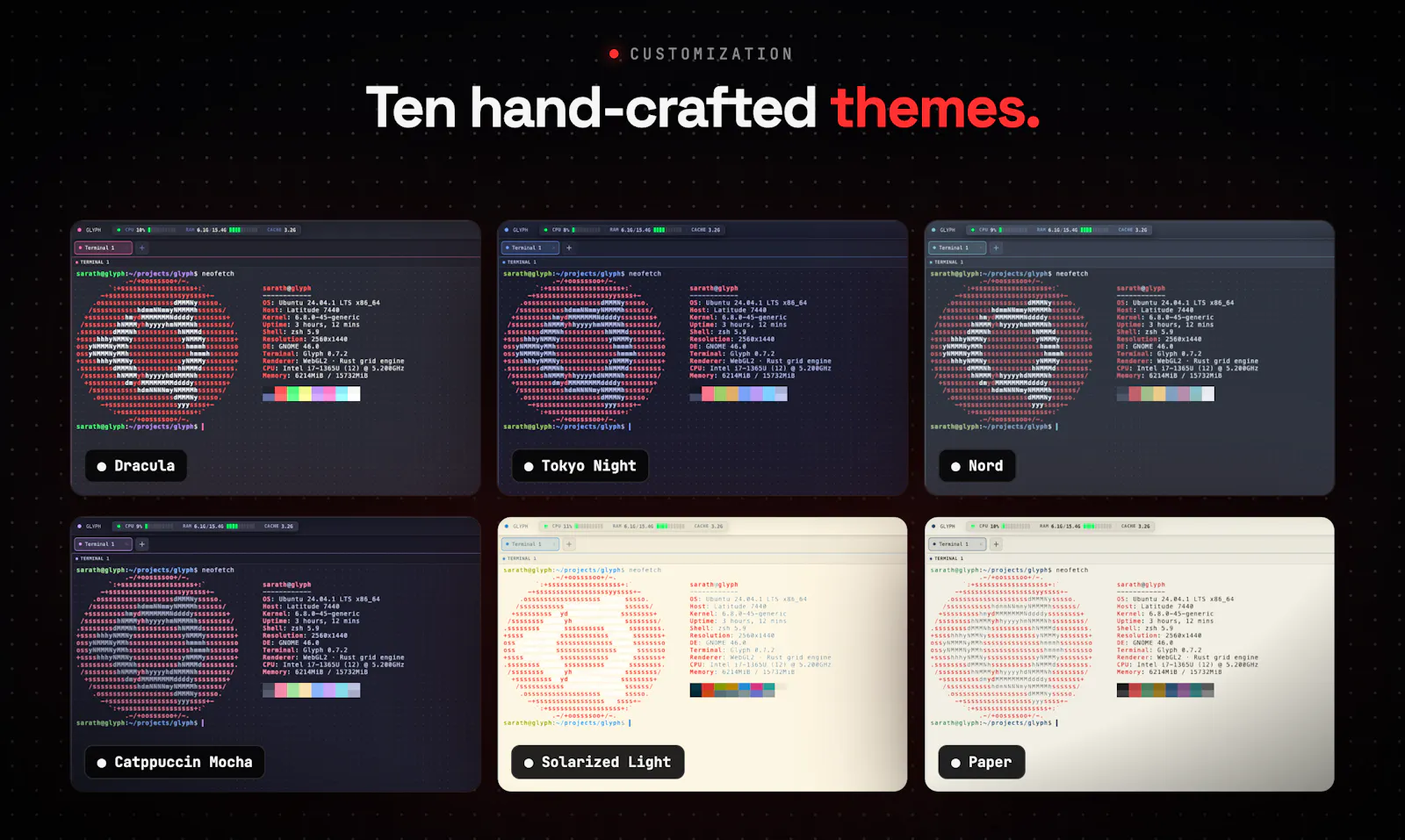The image size is (1405, 840).
Task: Click the RAM usage meter in the Catppuccin Mocha preview
Action: coord(220,527)
